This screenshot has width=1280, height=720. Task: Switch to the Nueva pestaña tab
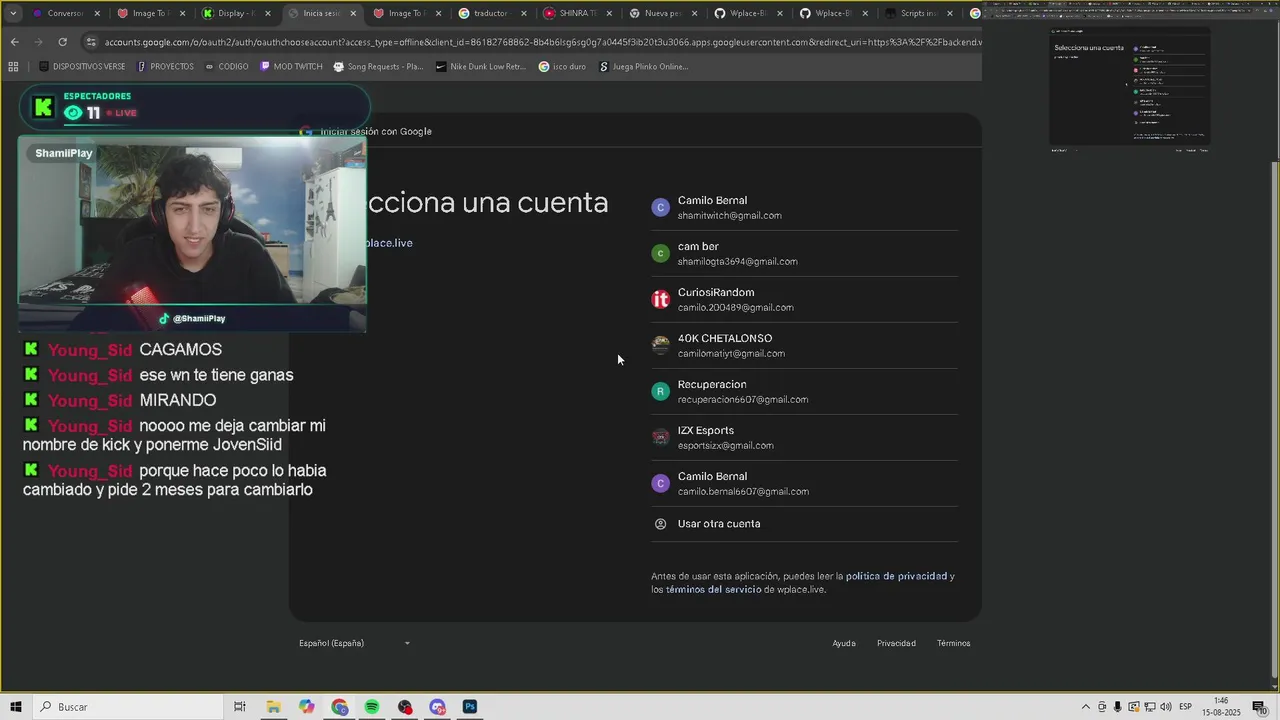coord(662,14)
